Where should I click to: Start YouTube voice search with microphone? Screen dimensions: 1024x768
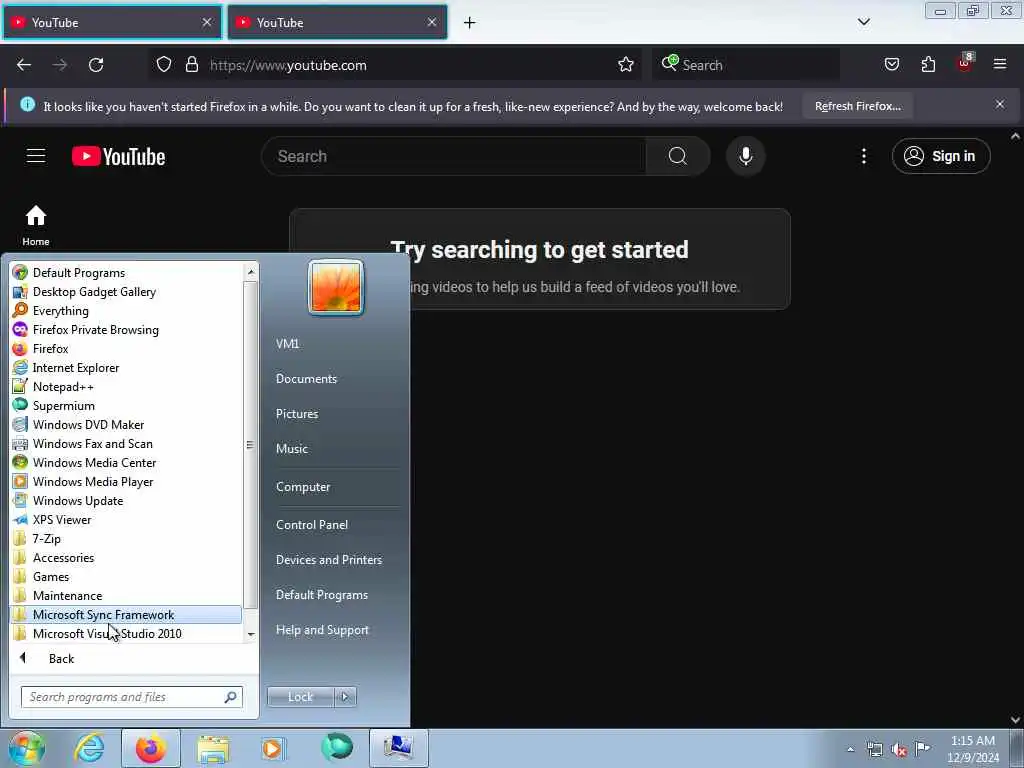point(745,156)
